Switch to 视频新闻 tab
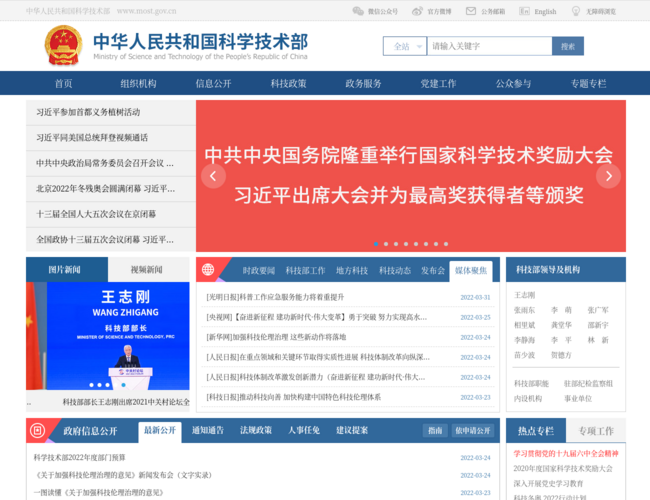Screen dimensions: 650x500 tap(148, 269)
